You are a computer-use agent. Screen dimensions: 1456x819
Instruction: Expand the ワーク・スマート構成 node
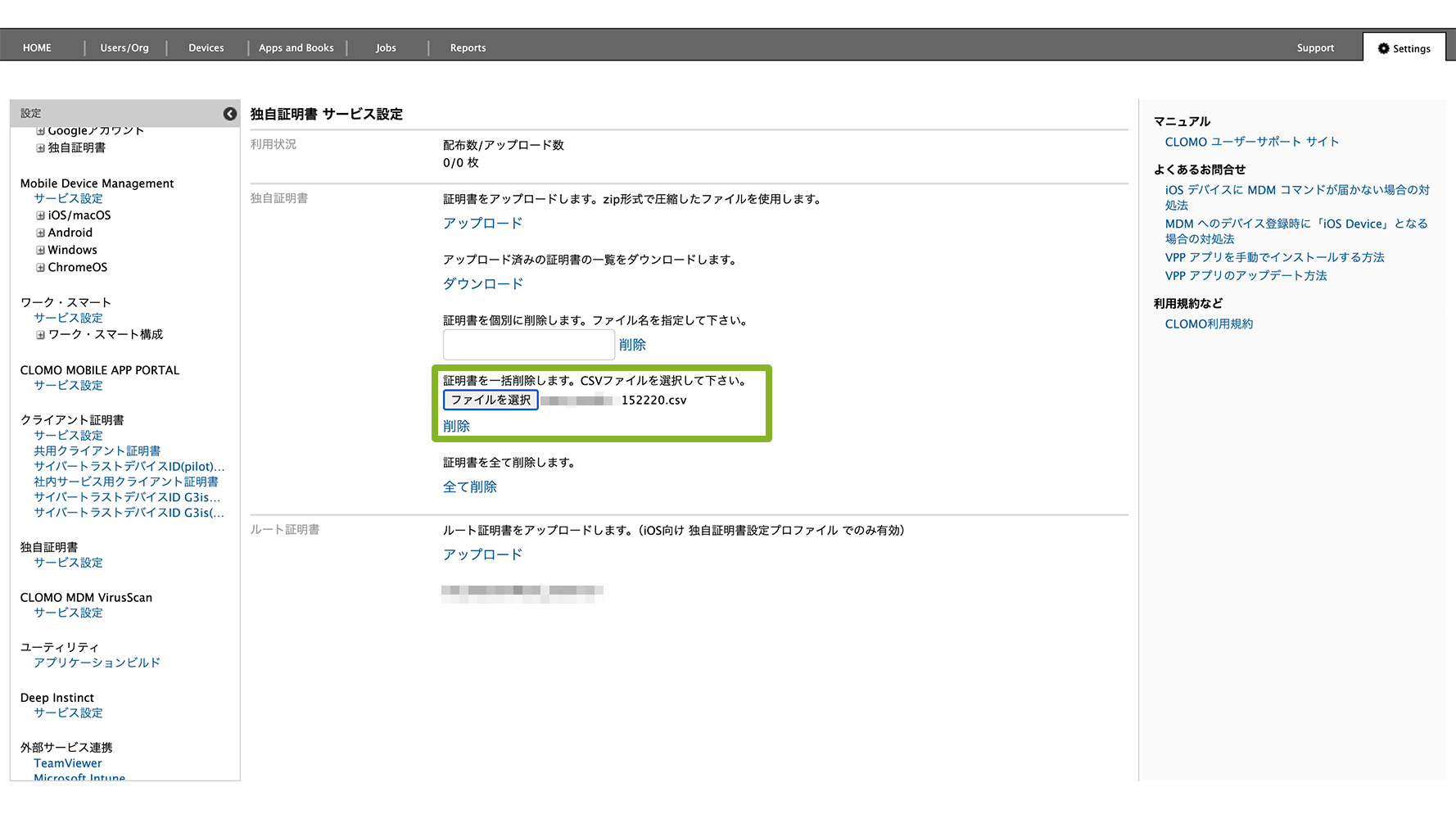click(40, 335)
